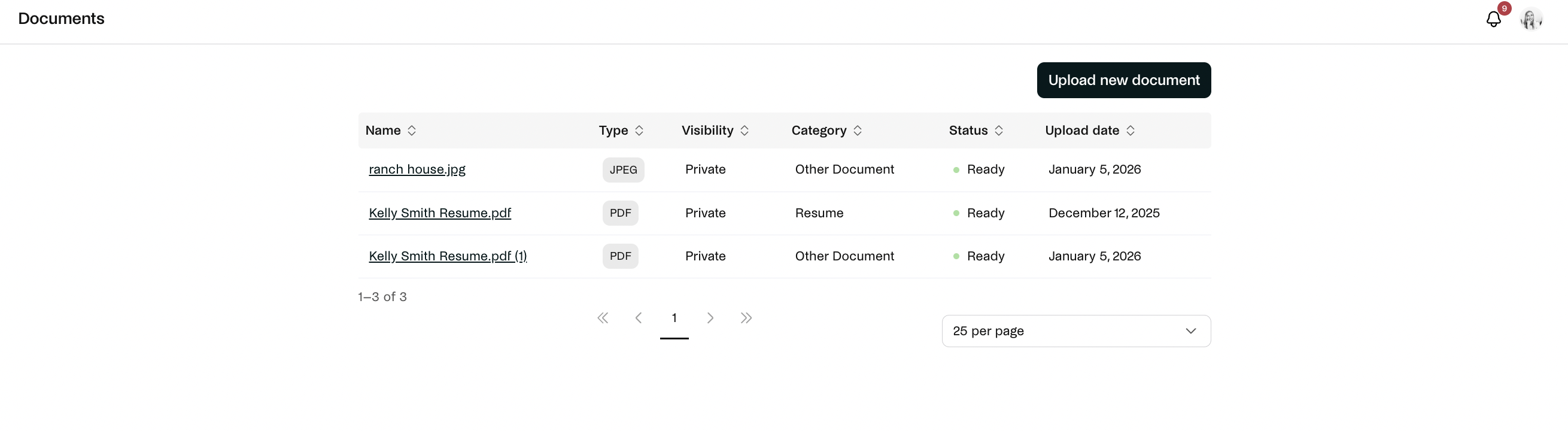Sort by Category column

click(x=826, y=130)
